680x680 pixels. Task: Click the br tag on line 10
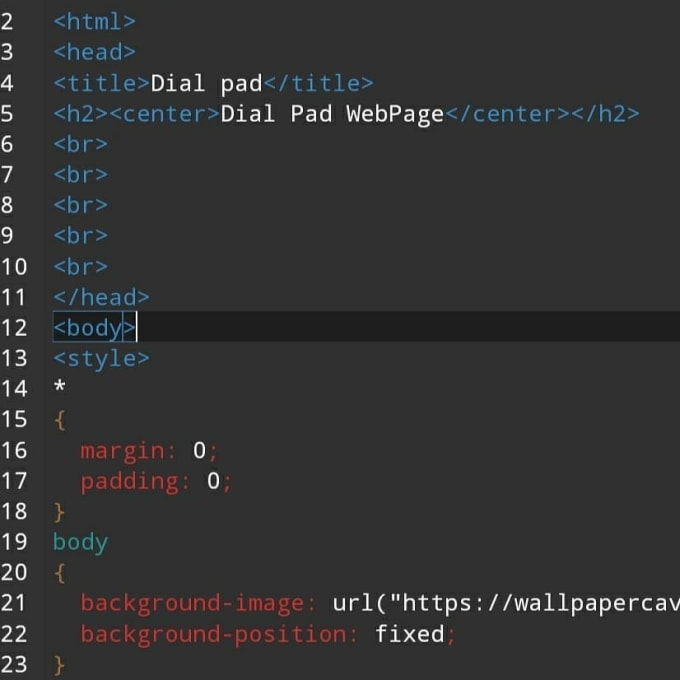[80, 266]
